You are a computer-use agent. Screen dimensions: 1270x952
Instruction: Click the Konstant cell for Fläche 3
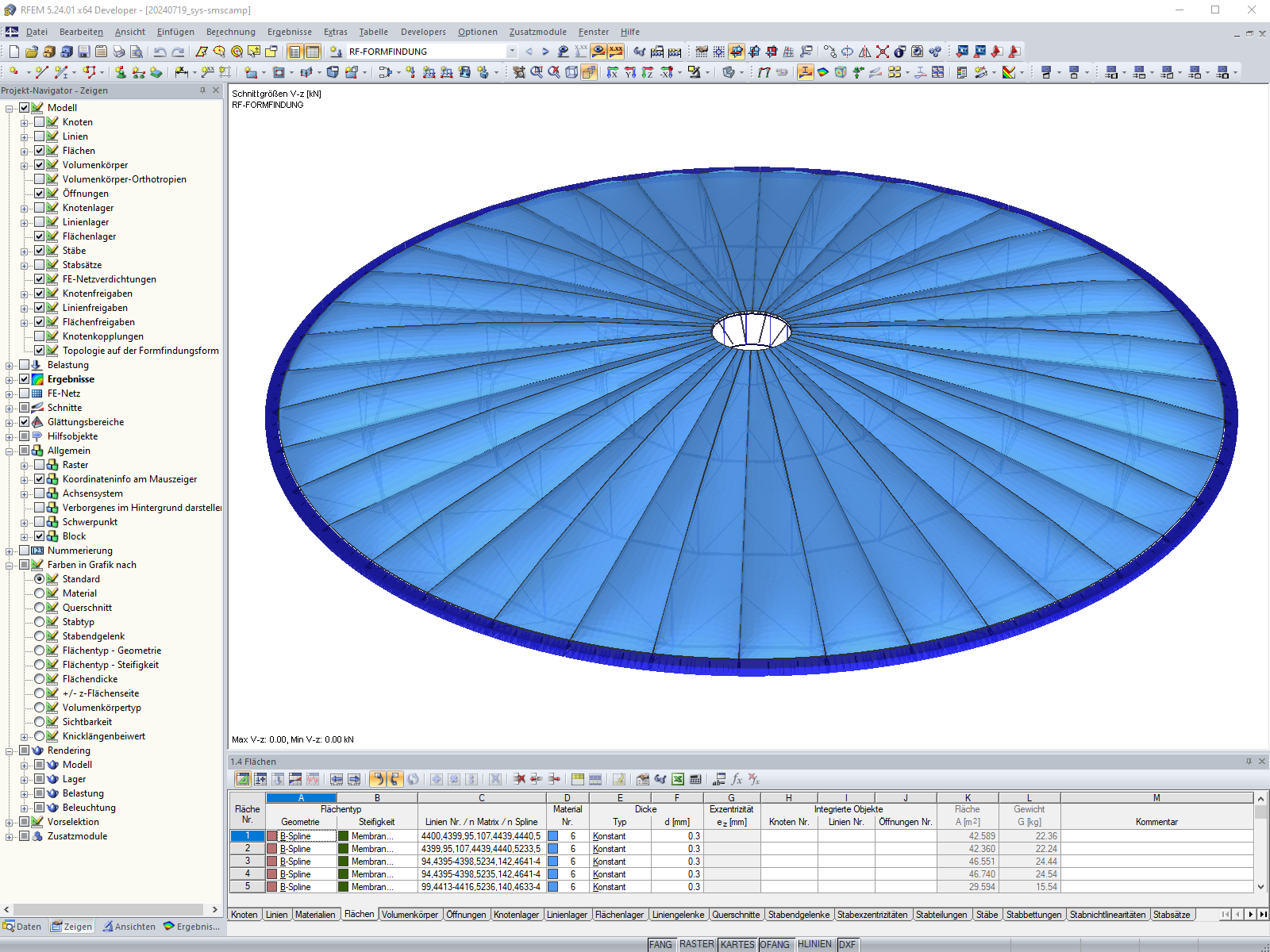[609, 861]
